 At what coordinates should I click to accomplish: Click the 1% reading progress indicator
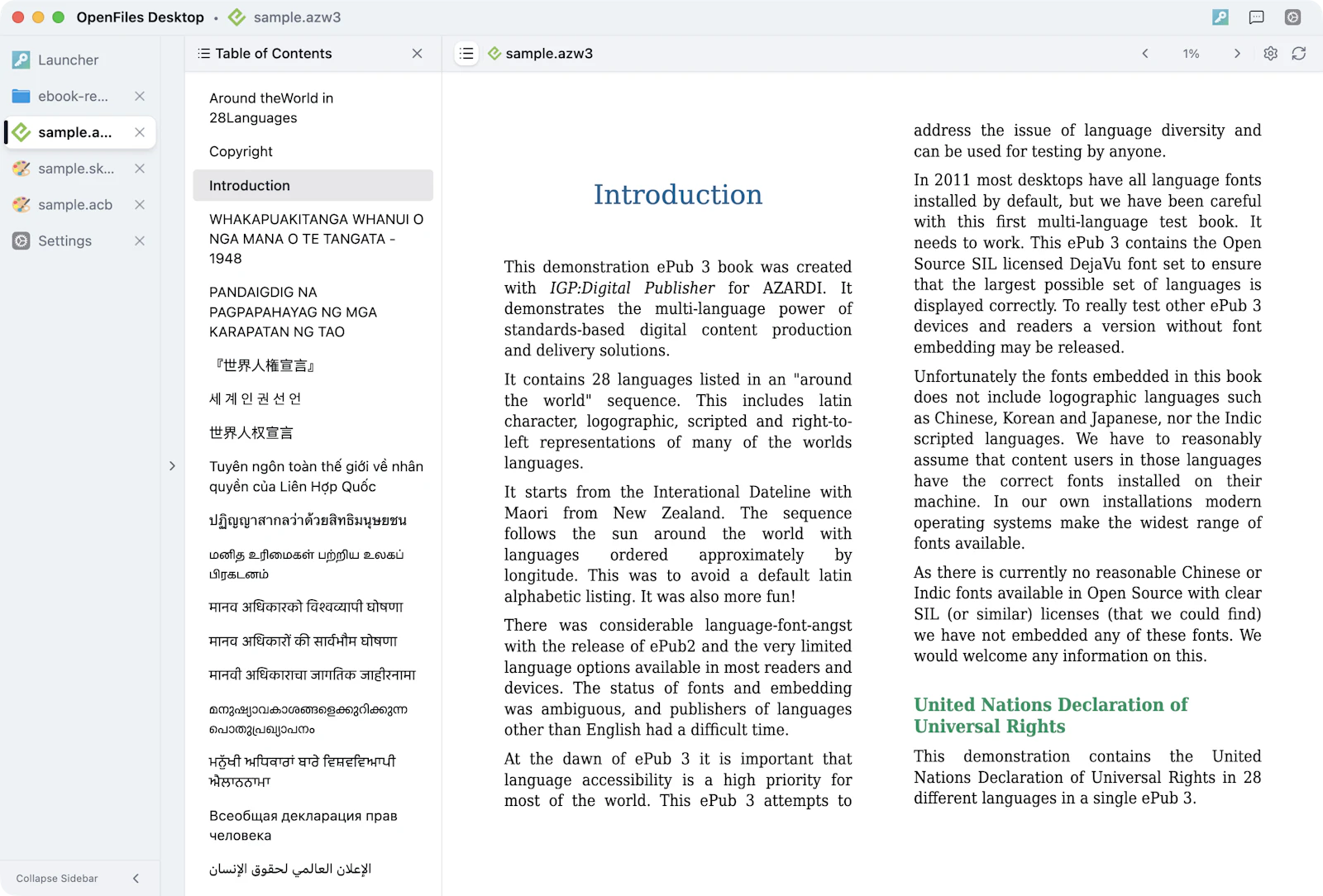[x=1191, y=54]
